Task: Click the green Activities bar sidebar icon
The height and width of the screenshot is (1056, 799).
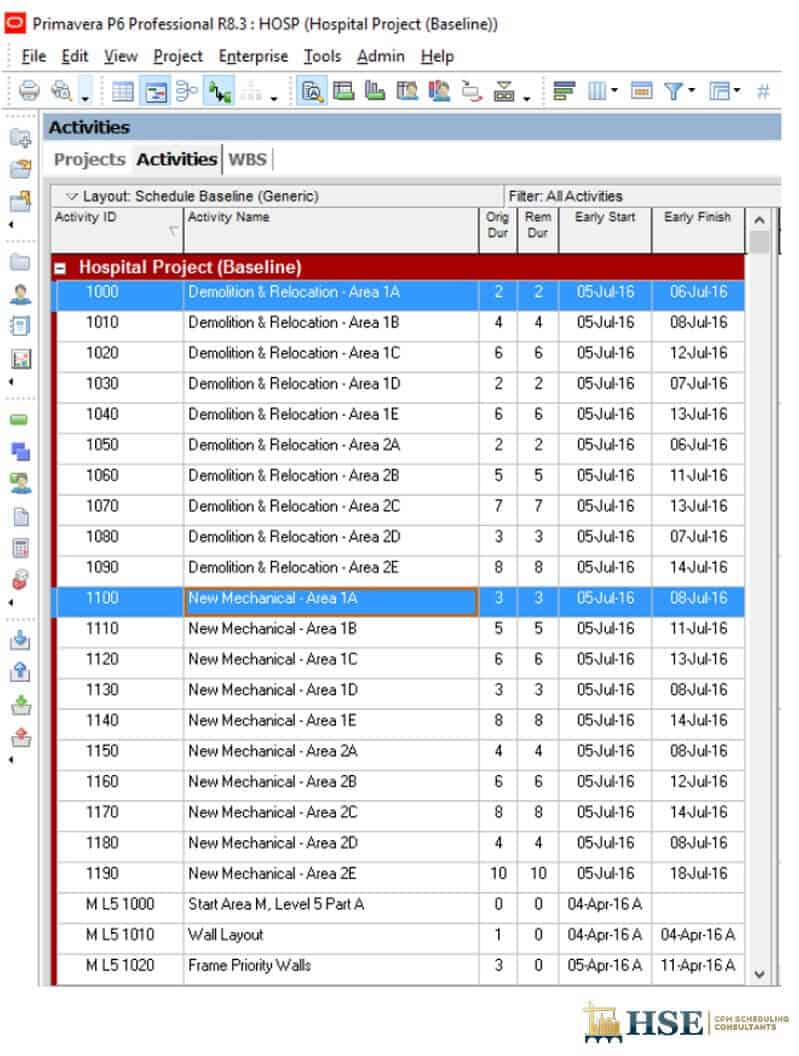Action: pyautogui.click(x=20, y=420)
